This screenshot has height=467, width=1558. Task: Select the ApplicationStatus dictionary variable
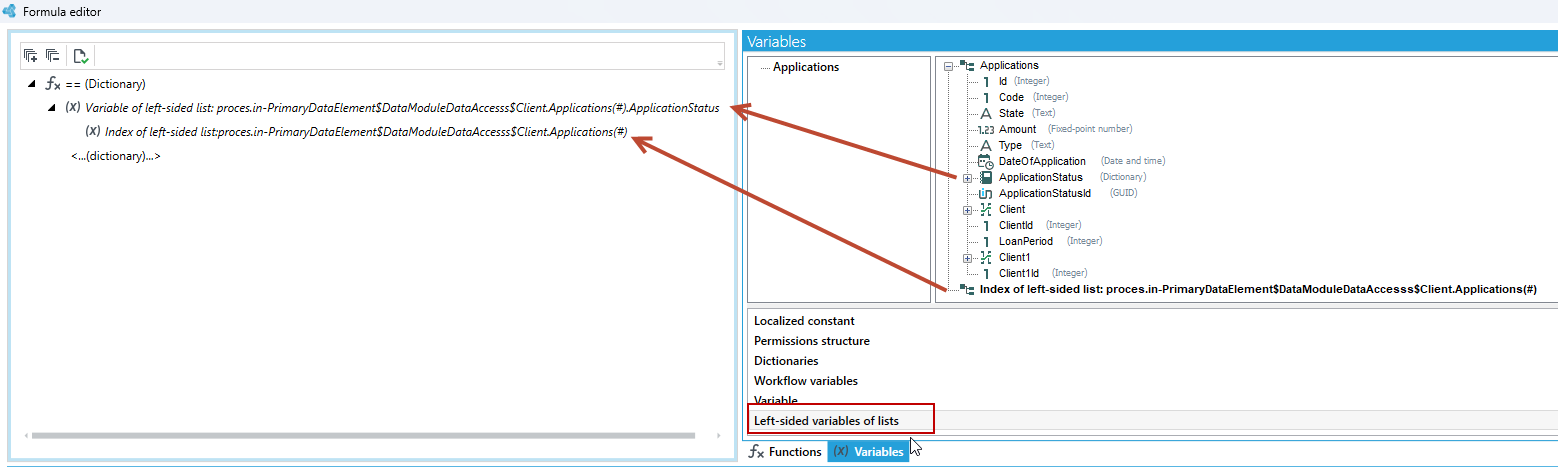1040,177
